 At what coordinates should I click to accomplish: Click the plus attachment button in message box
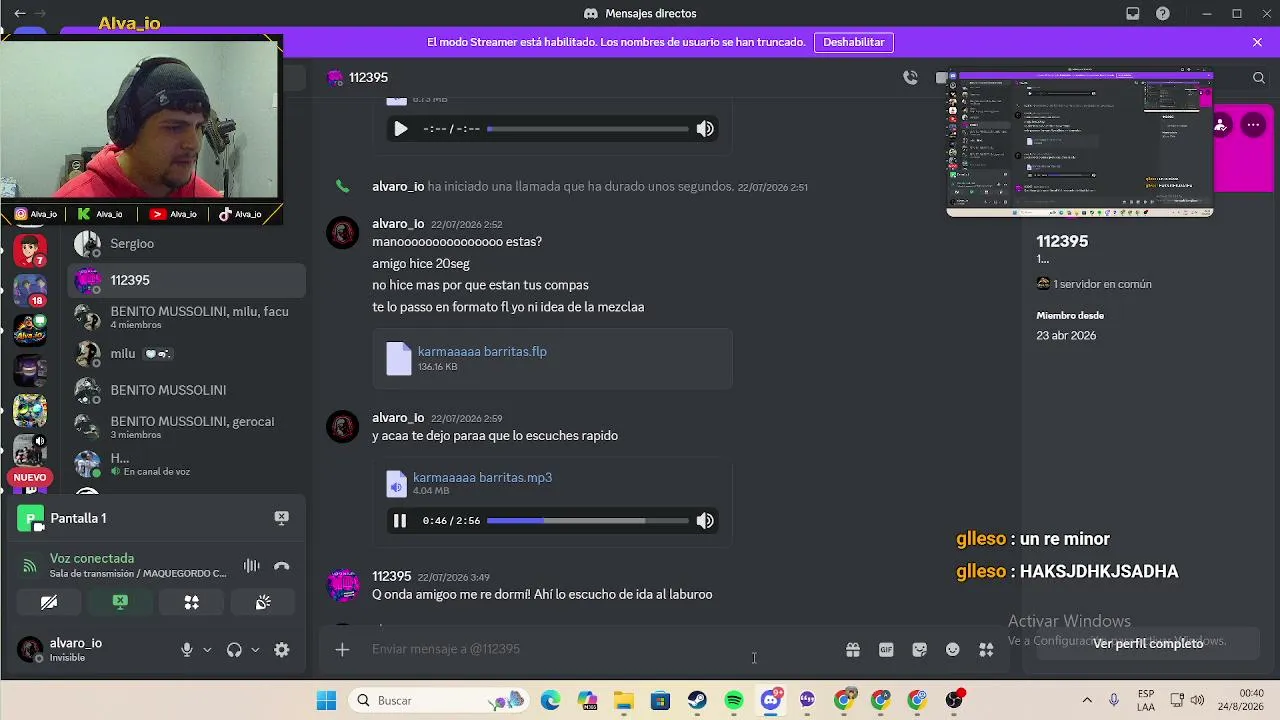342,650
